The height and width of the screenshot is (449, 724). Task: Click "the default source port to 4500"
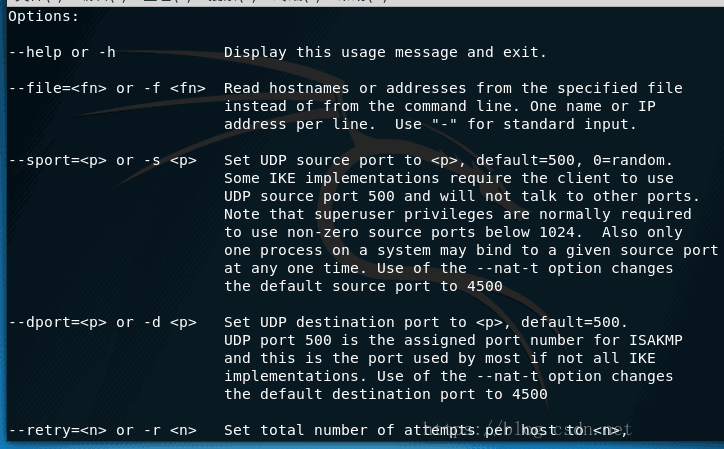pyautogui.click(x=363, y=286)
